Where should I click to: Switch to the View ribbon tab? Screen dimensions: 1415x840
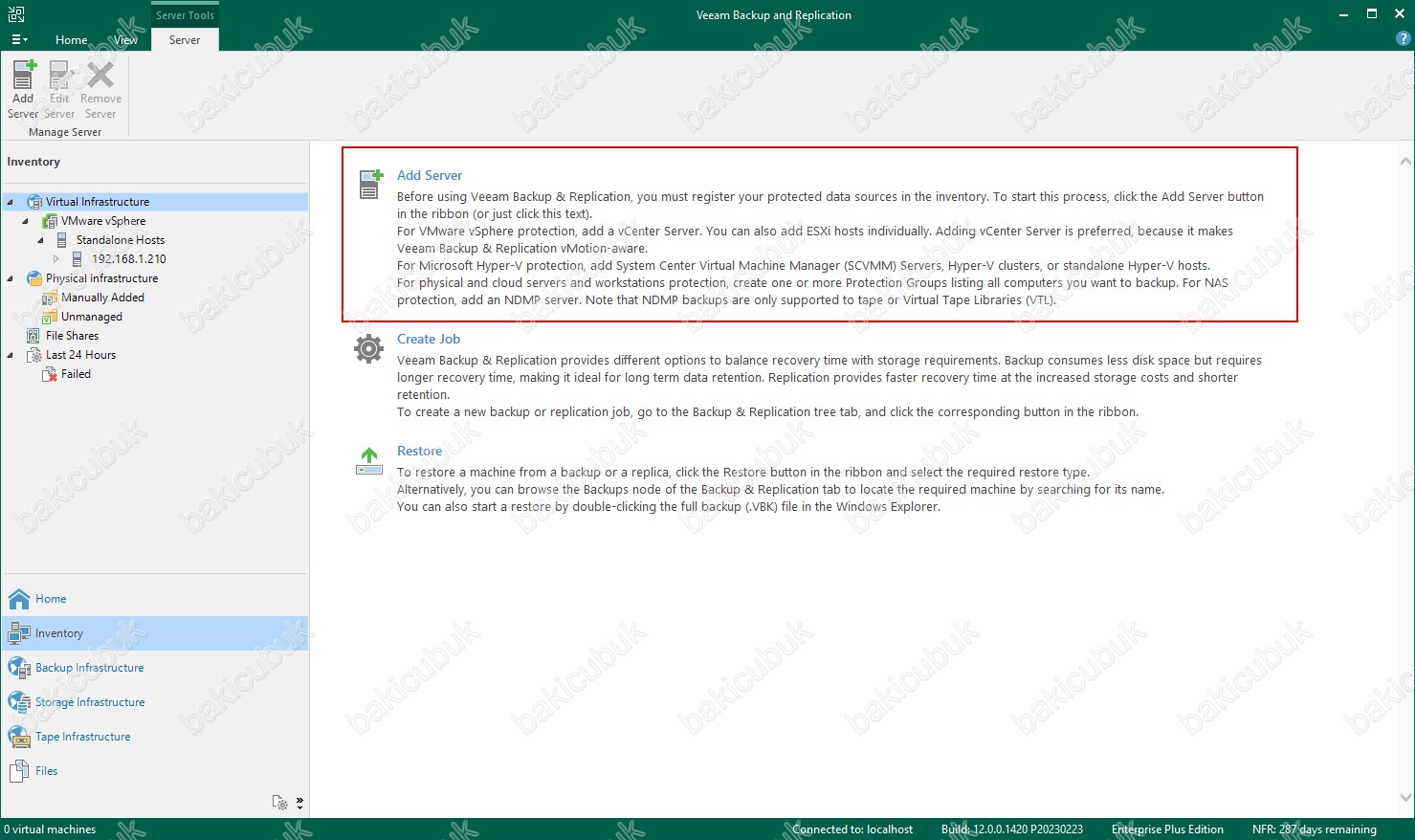pyautogui.click(x=125, y=39)
